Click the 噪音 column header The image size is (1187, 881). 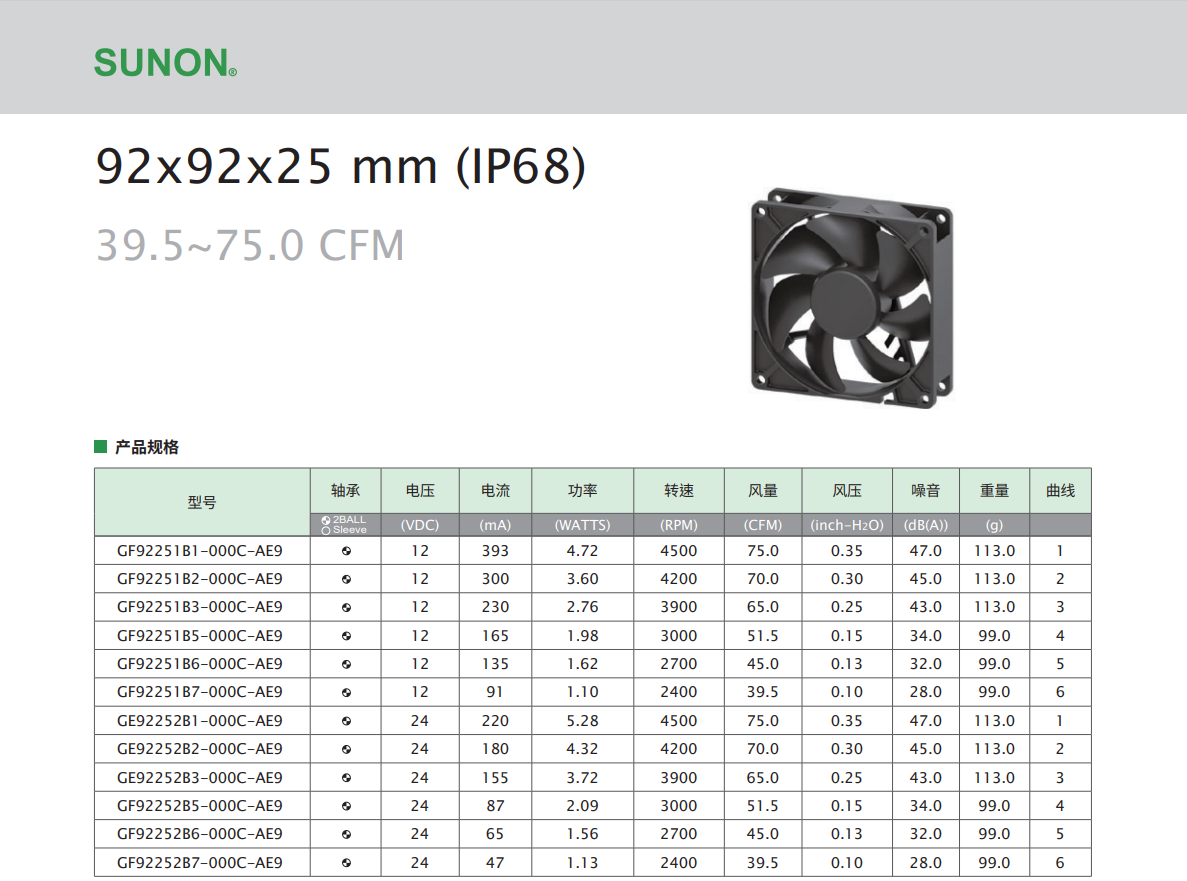pyautogui.click(x=926, y=490)
